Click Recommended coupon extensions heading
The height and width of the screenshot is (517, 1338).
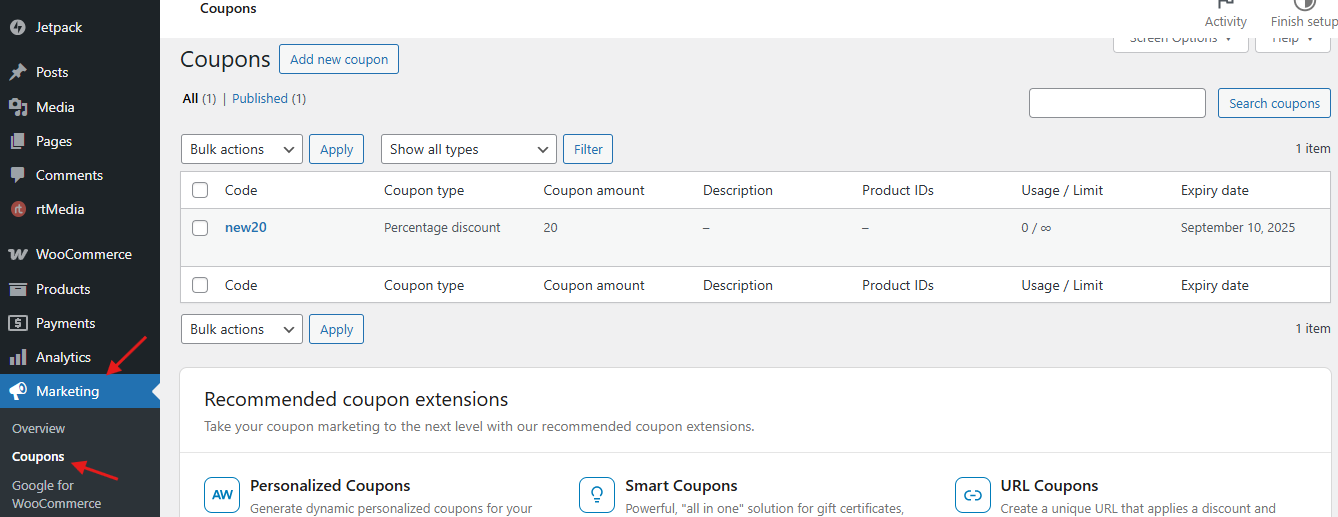[x=356, y=400]
